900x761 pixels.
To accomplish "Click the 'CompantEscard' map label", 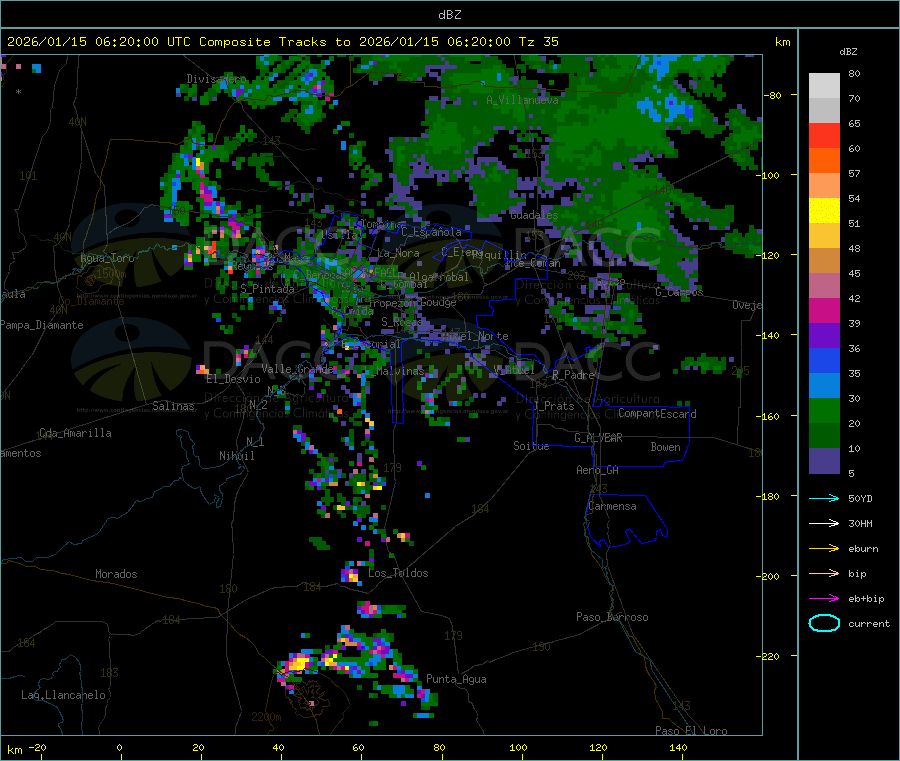I will tap(657, 414).
